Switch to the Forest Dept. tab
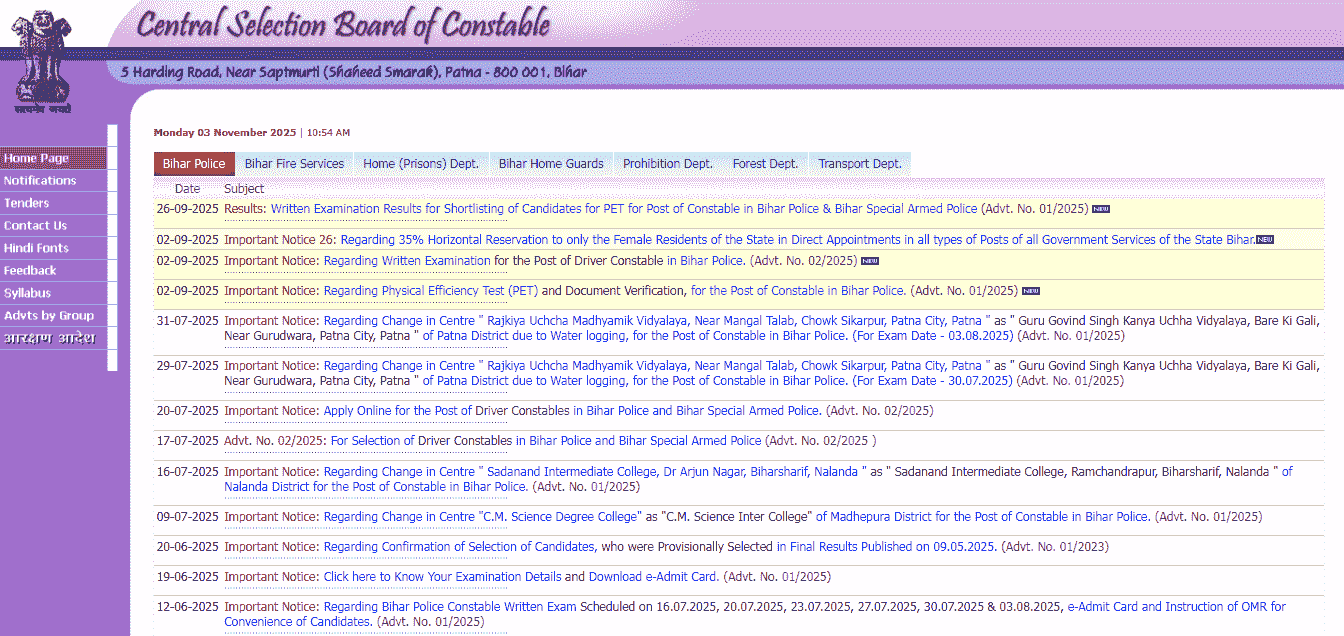The height and width of the screenshot is (636, 1344). [x=765, y=164]
